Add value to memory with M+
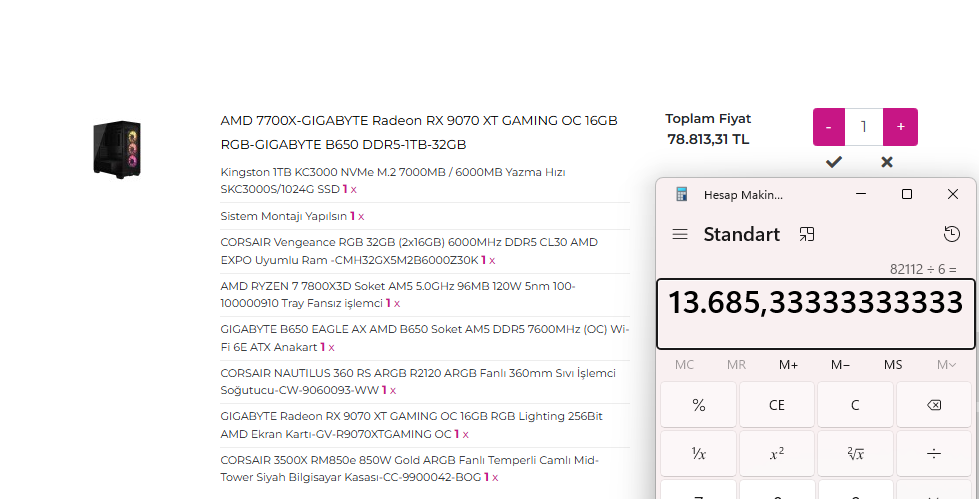Image resolution: width=979 pixels, height=499 pixels. (788, 365)
